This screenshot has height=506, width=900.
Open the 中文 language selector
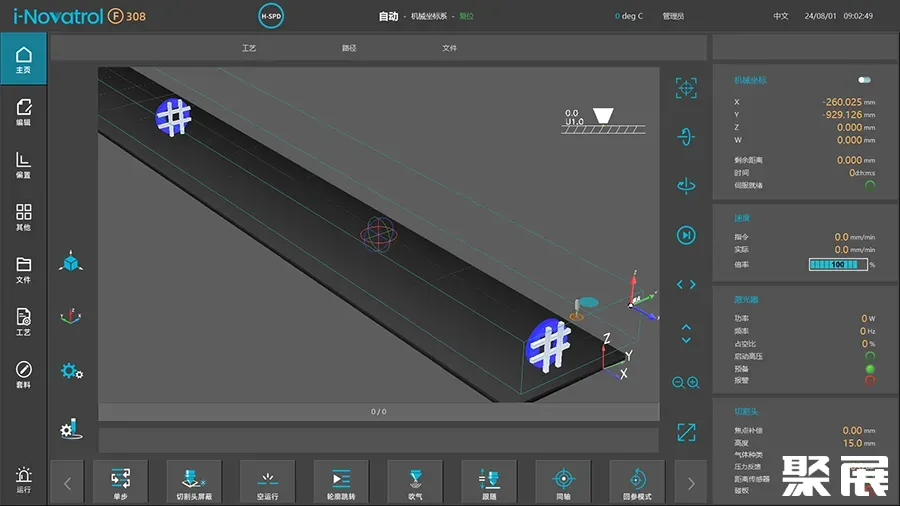pyautogui.click(x=781, y=16)
